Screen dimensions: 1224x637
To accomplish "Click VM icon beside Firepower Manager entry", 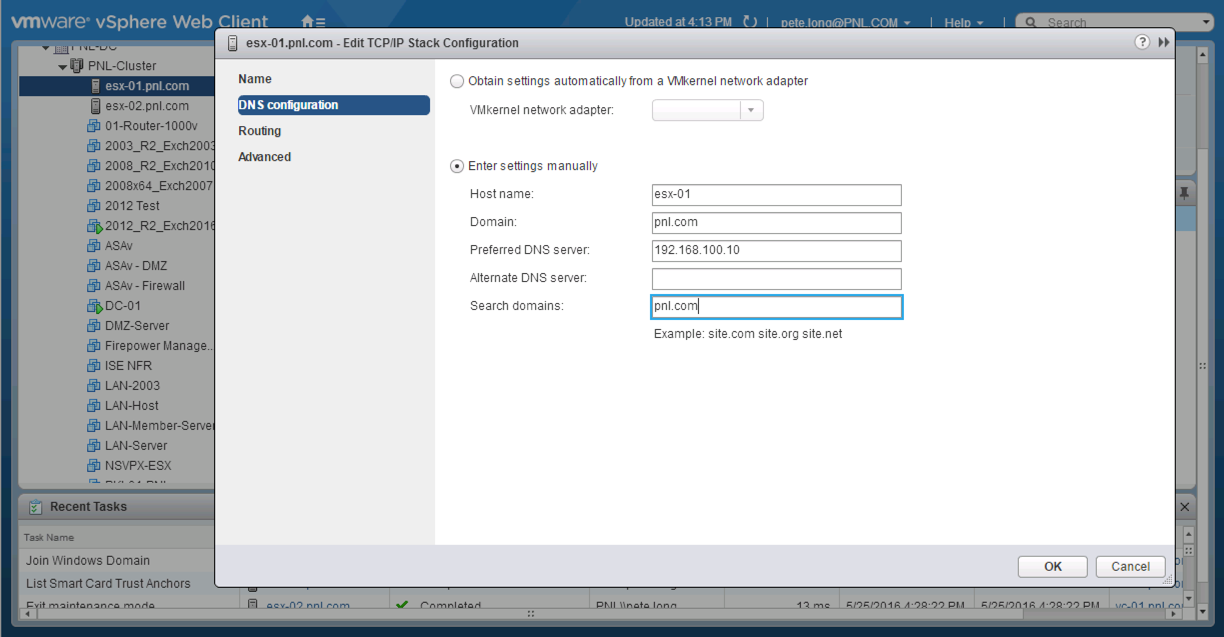I will [94, 346].
